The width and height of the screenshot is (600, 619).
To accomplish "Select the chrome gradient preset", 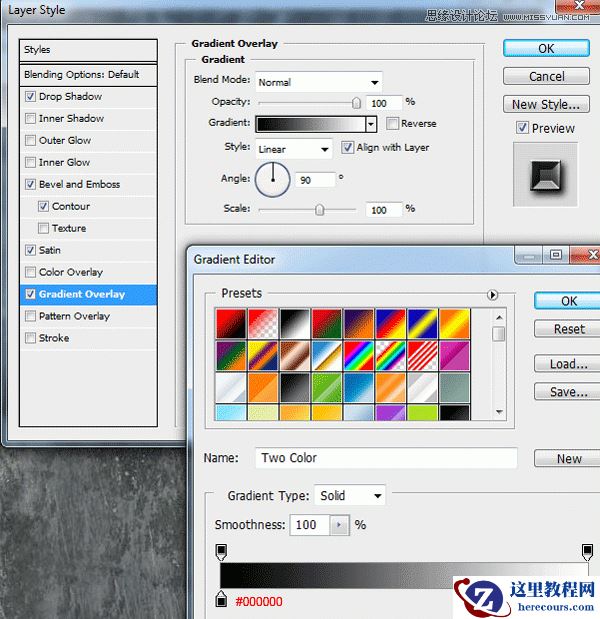I will point(326,355).
